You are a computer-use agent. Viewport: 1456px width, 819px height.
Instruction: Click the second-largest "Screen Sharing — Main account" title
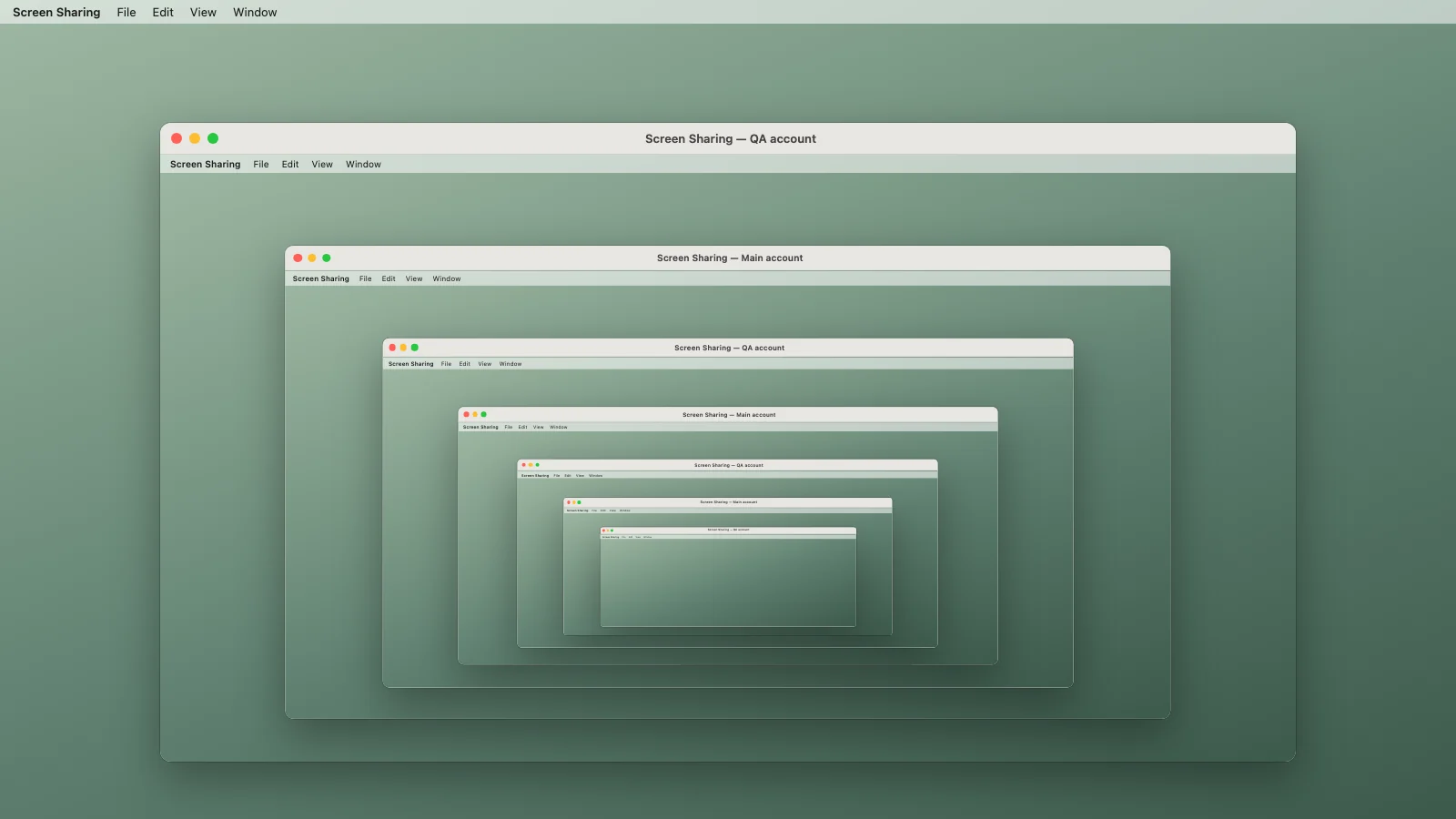coord(729,414)
